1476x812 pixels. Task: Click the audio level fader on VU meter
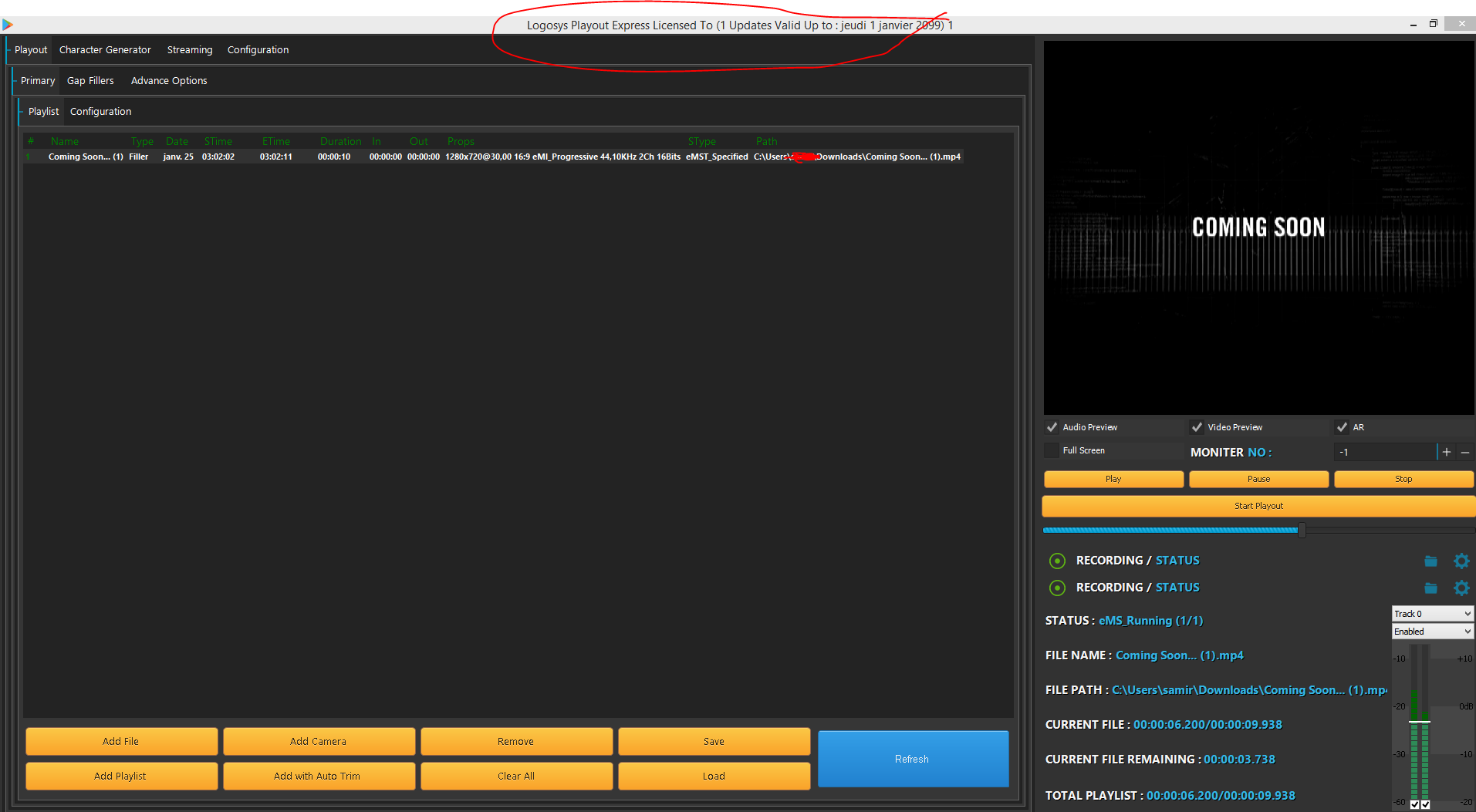pos(1419,722)
